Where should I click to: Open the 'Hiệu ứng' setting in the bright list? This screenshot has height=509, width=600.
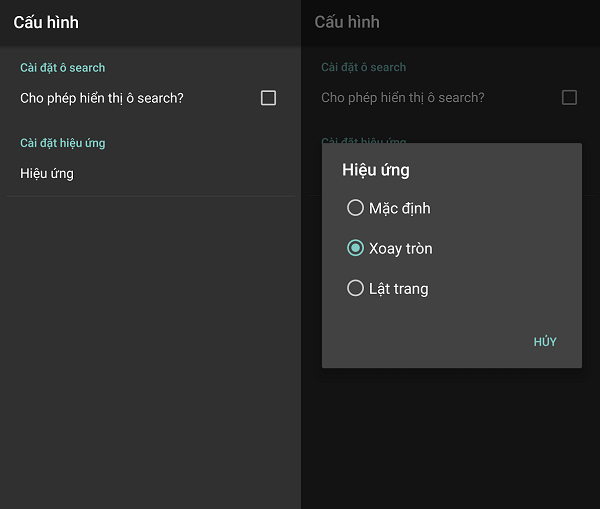[47, 173]
